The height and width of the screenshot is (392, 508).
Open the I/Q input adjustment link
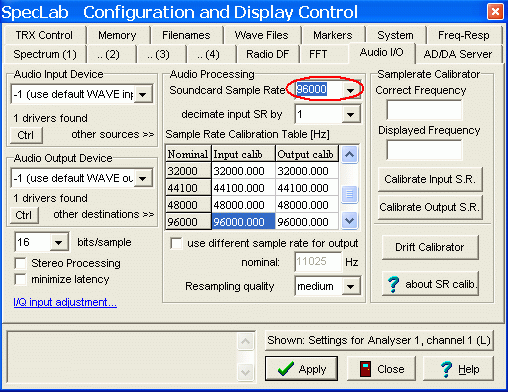point(65,302)
